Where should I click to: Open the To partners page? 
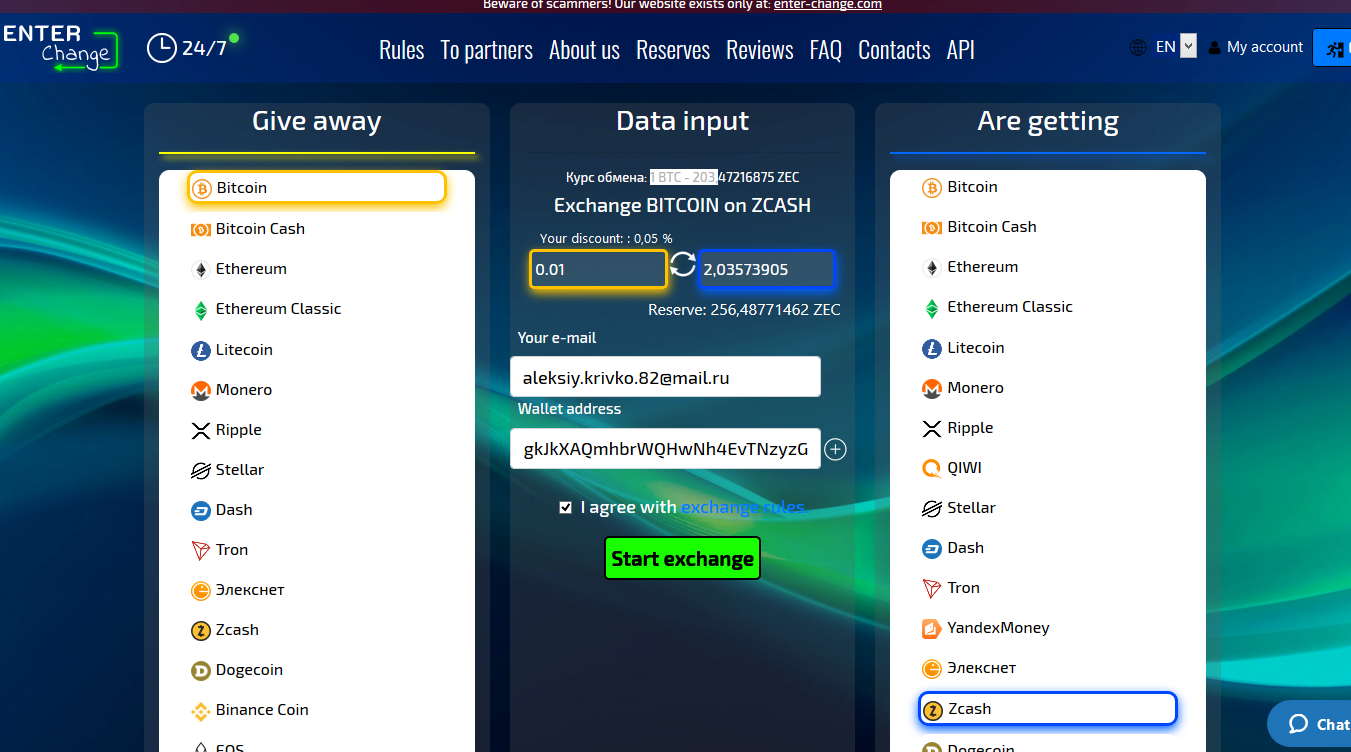(x=487, y=50)
